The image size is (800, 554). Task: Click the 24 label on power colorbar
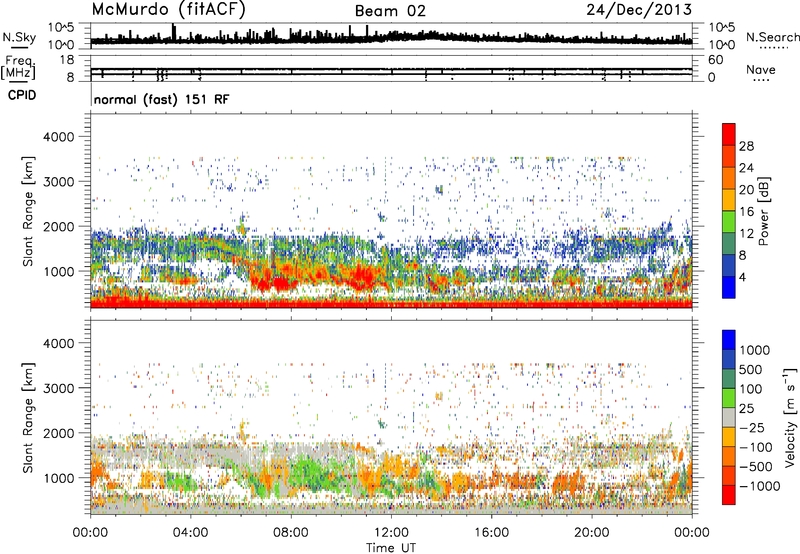click(x=746, y=168)
